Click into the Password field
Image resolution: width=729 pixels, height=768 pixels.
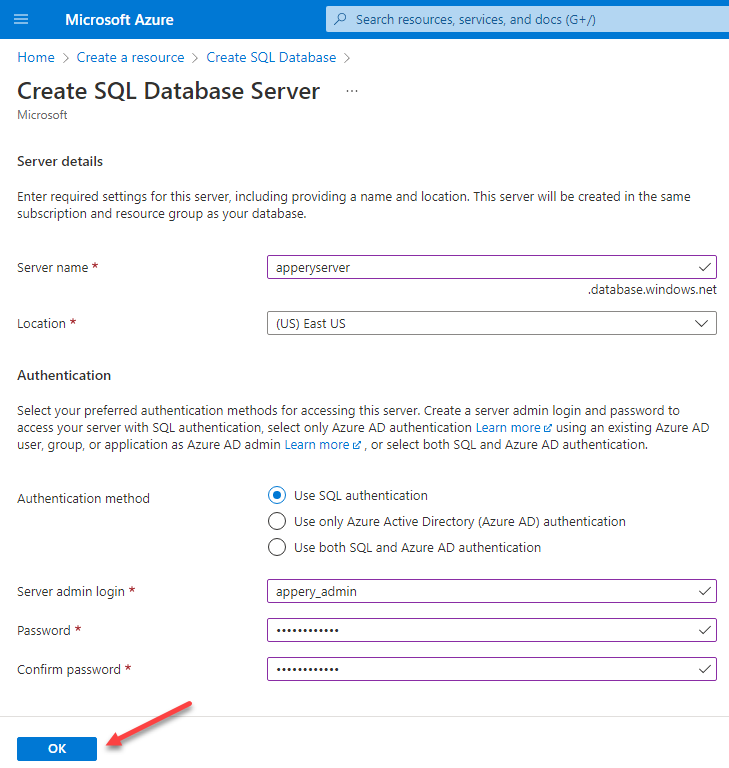[x=491, y=630]
